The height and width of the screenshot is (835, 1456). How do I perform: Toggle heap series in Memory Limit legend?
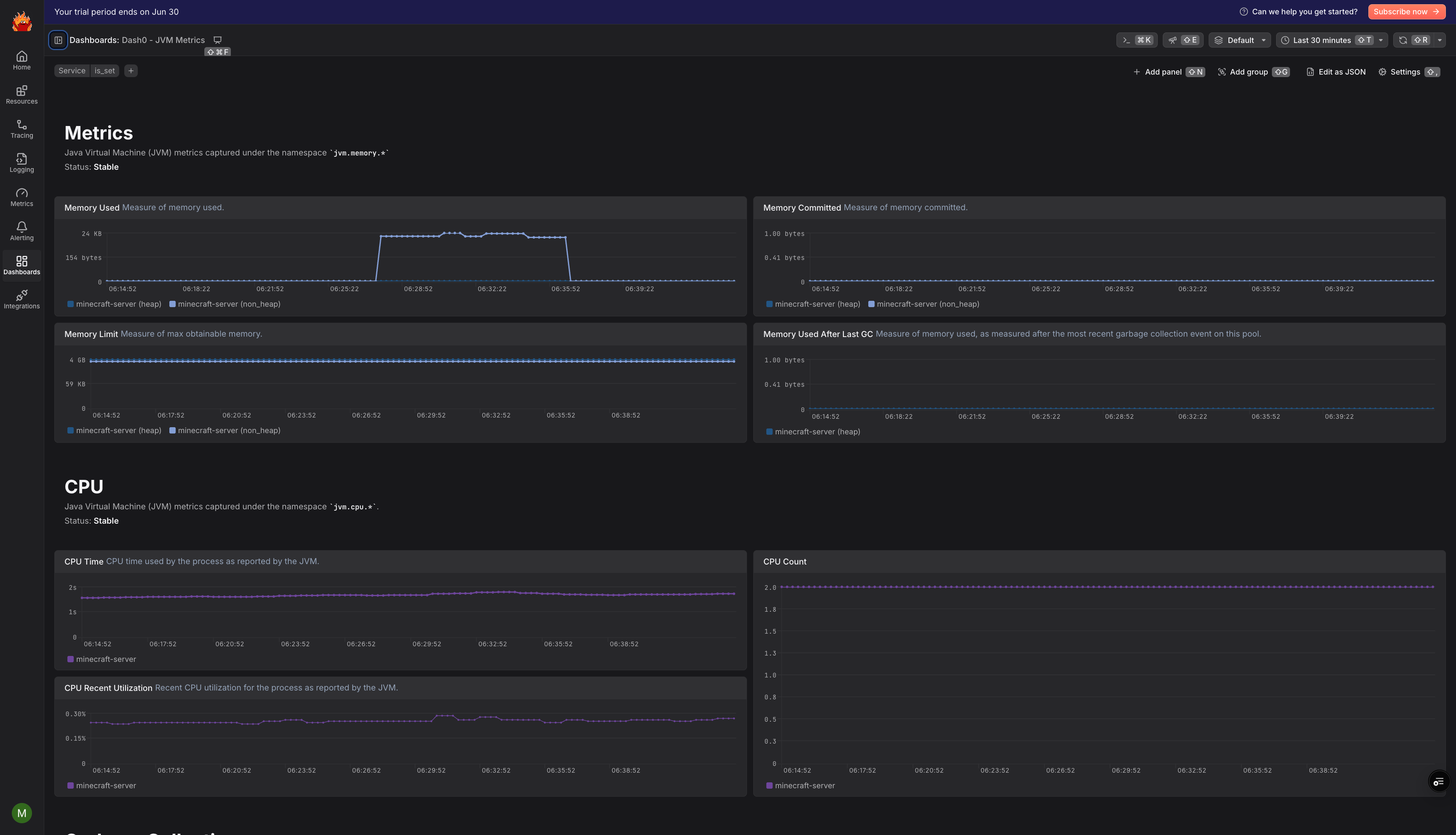(118, 431)
